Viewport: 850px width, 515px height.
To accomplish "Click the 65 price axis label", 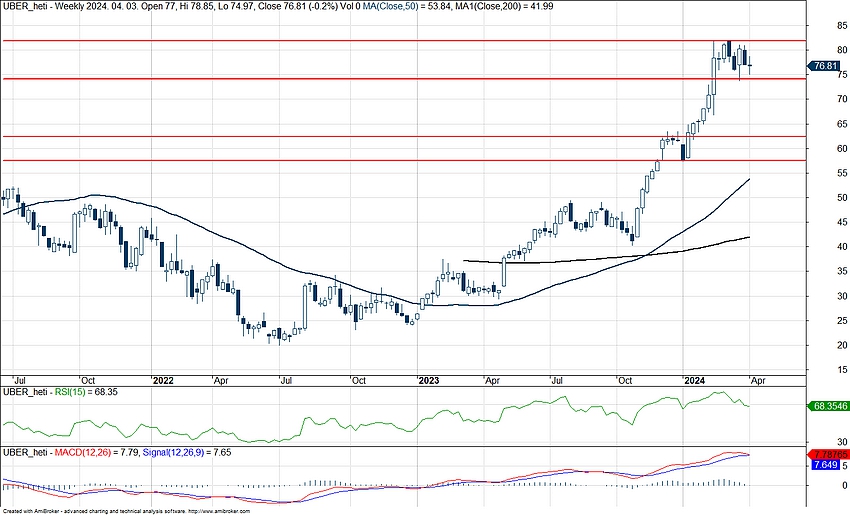I will point(842,124).
